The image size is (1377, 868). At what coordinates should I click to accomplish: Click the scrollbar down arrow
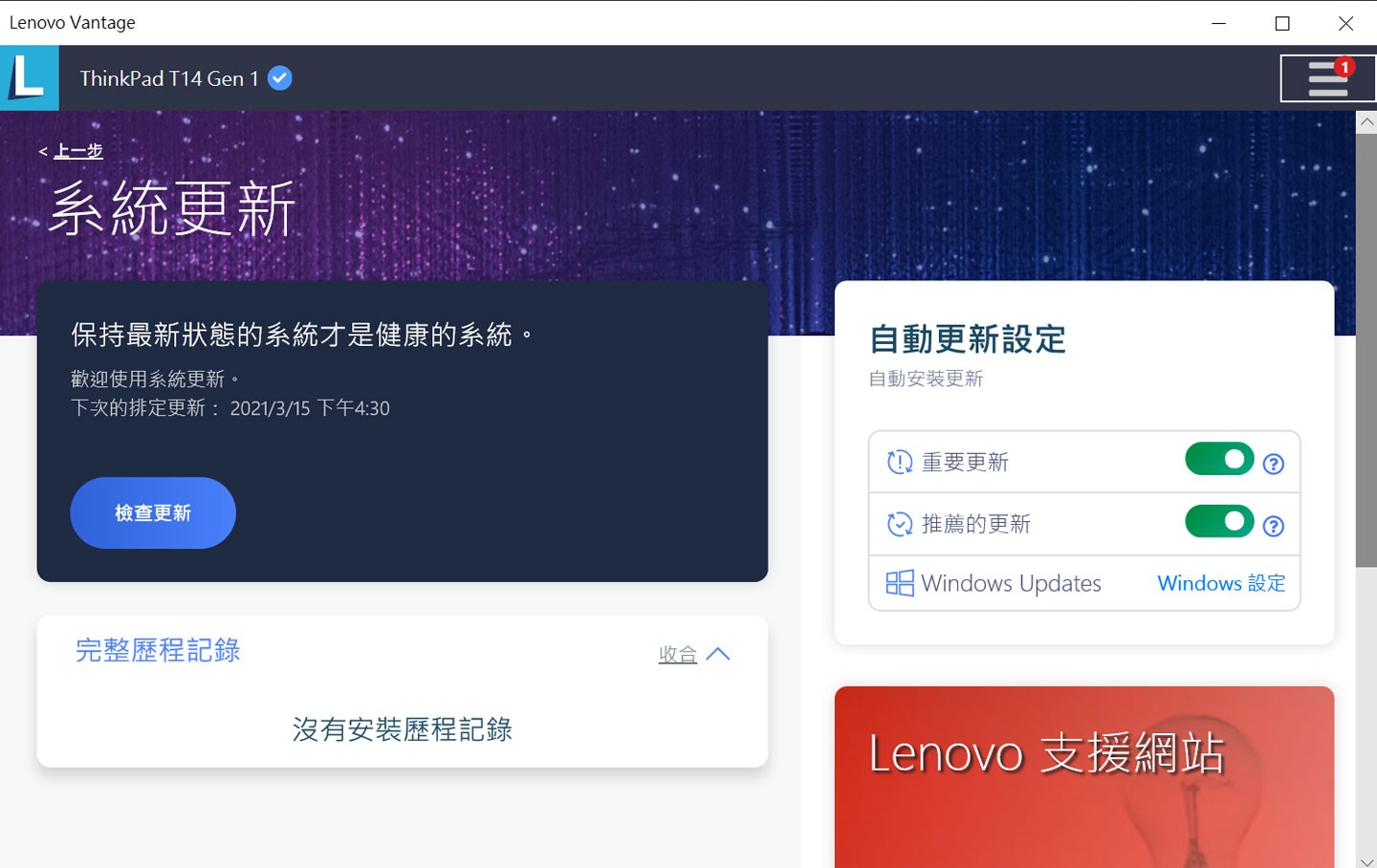[x=1366, y=860]
